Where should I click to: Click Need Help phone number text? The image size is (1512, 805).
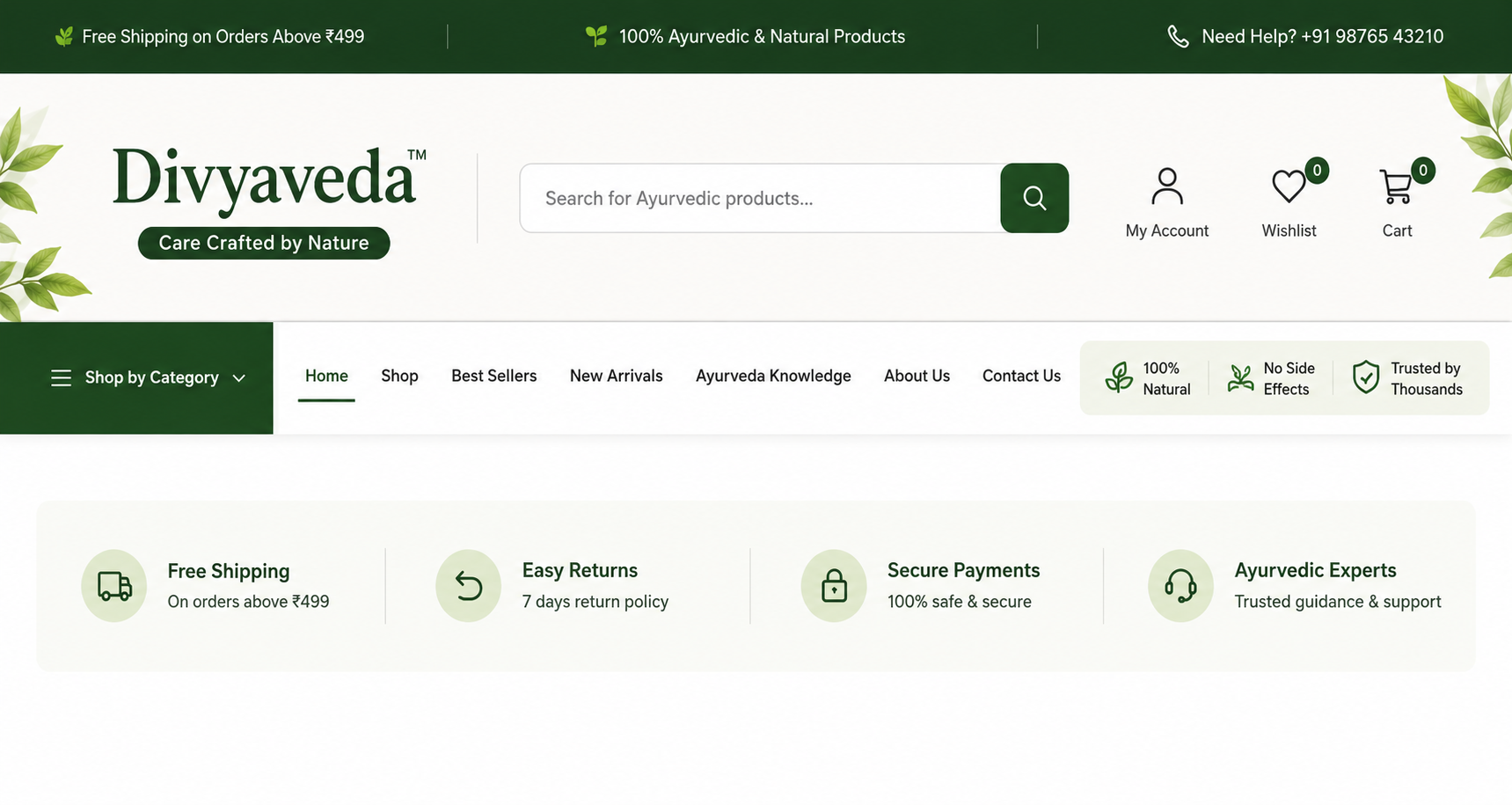tap(1323, 36)
